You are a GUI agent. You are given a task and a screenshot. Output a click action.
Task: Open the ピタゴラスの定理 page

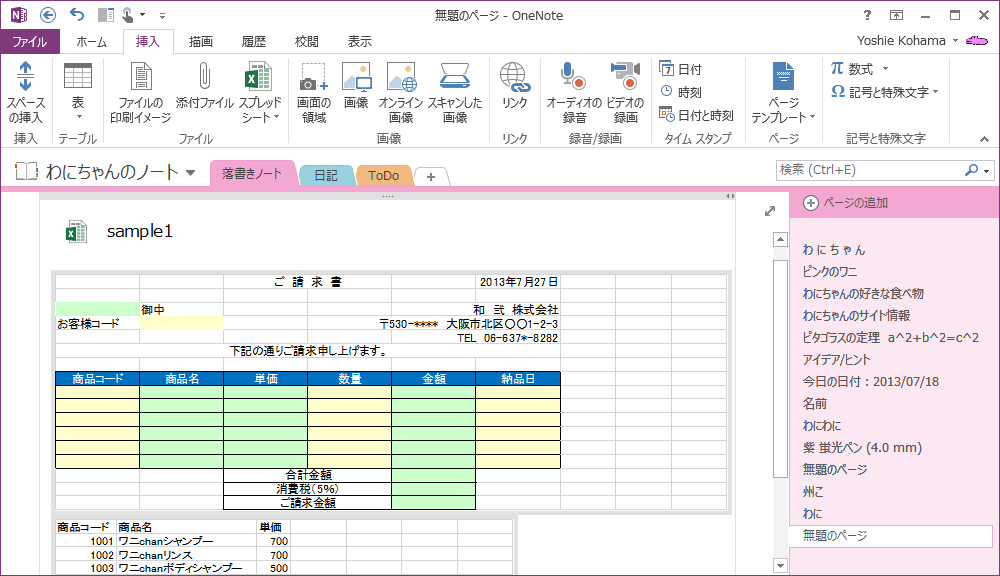pos(890,337)
